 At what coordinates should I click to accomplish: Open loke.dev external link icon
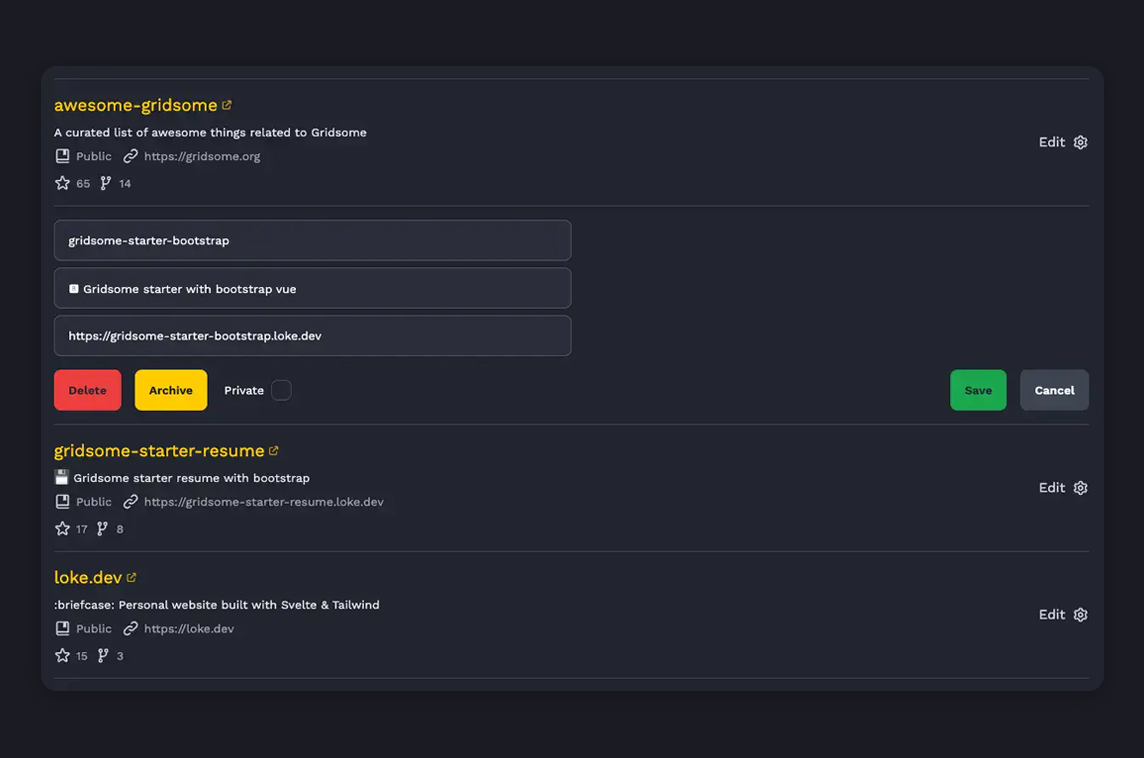[131, 578]
